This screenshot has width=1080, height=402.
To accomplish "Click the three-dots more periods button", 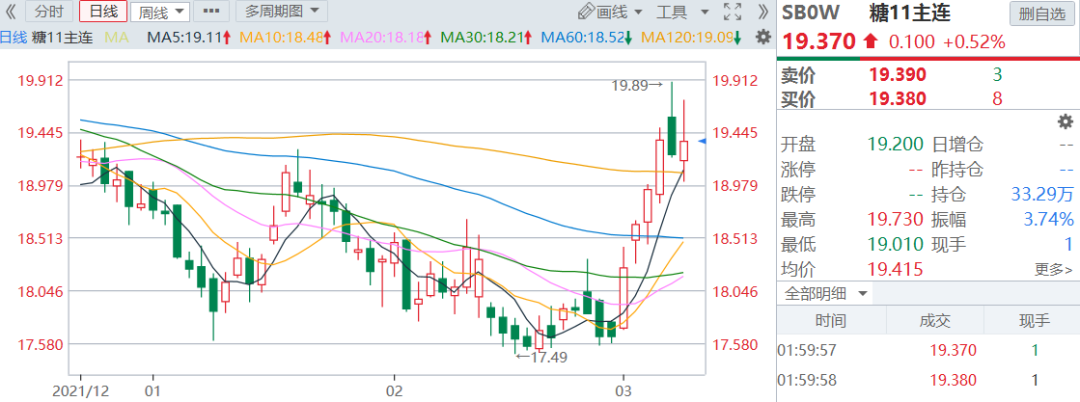I will coord(211,13).
